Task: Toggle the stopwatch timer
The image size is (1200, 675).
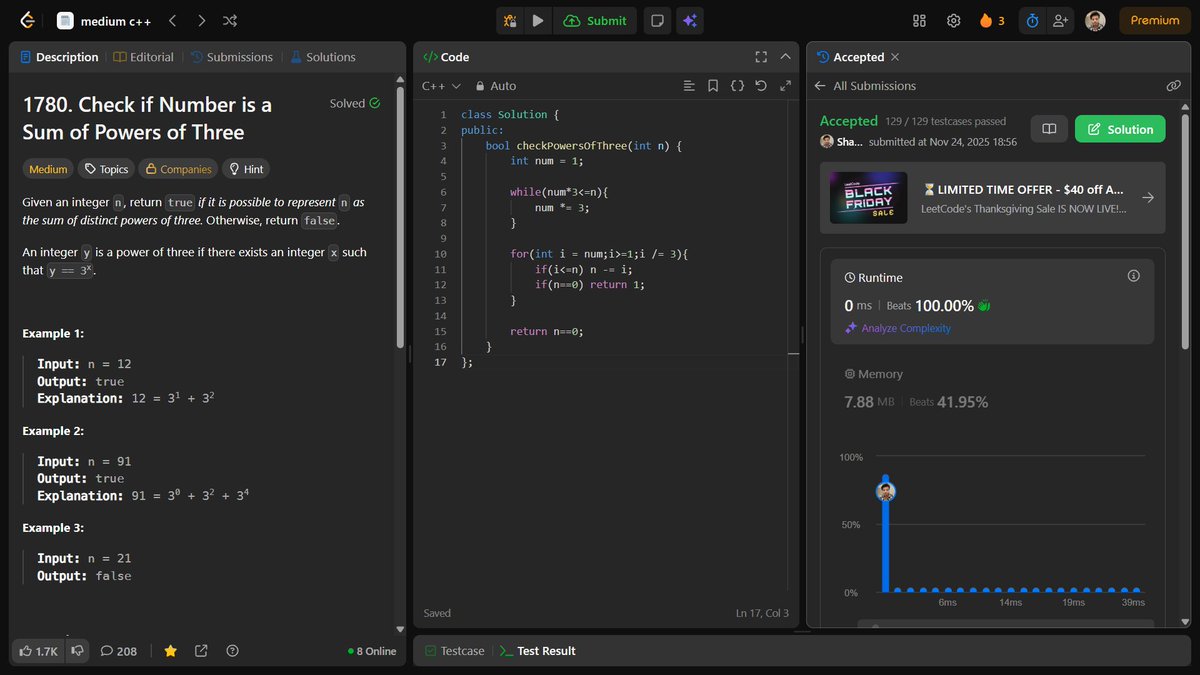Action: 1032,20
